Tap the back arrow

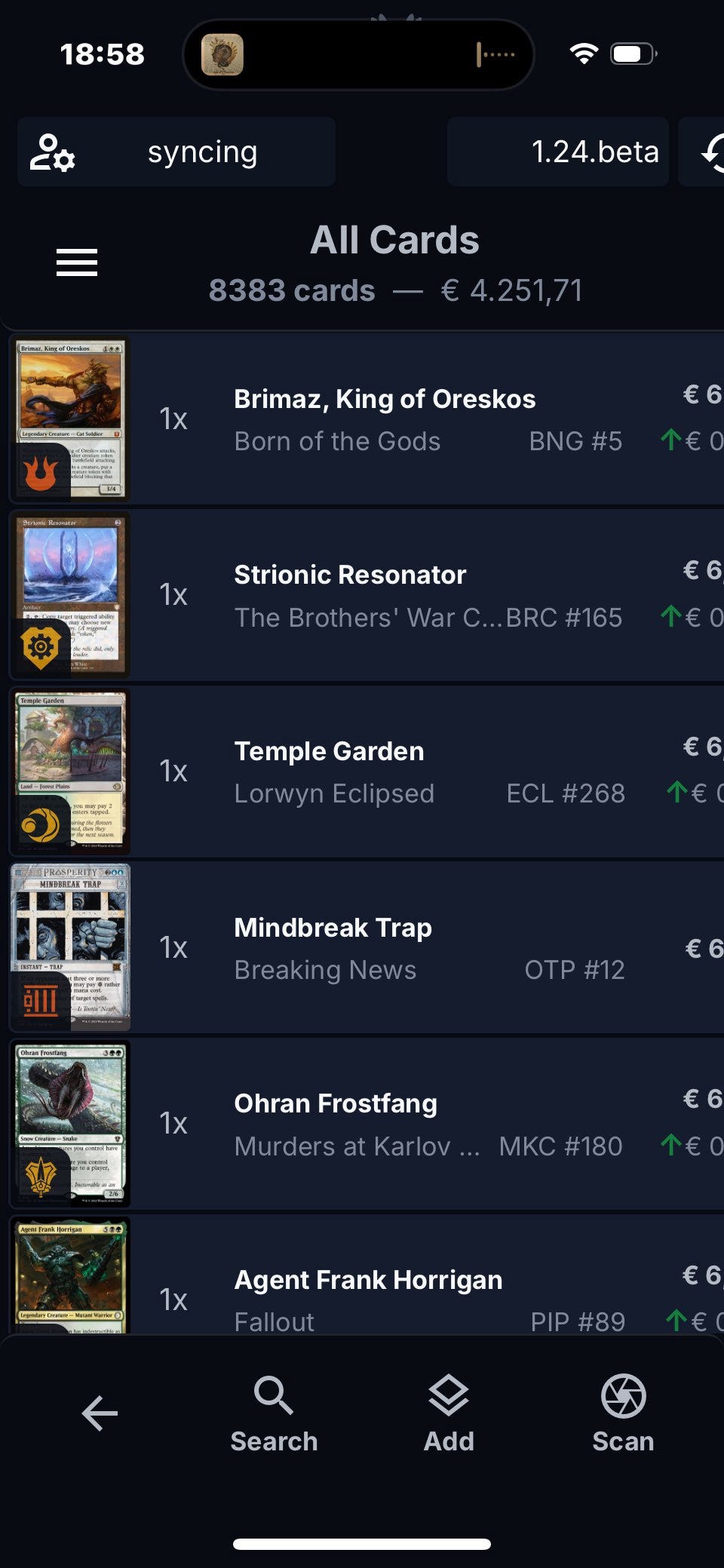[100, 1413]
